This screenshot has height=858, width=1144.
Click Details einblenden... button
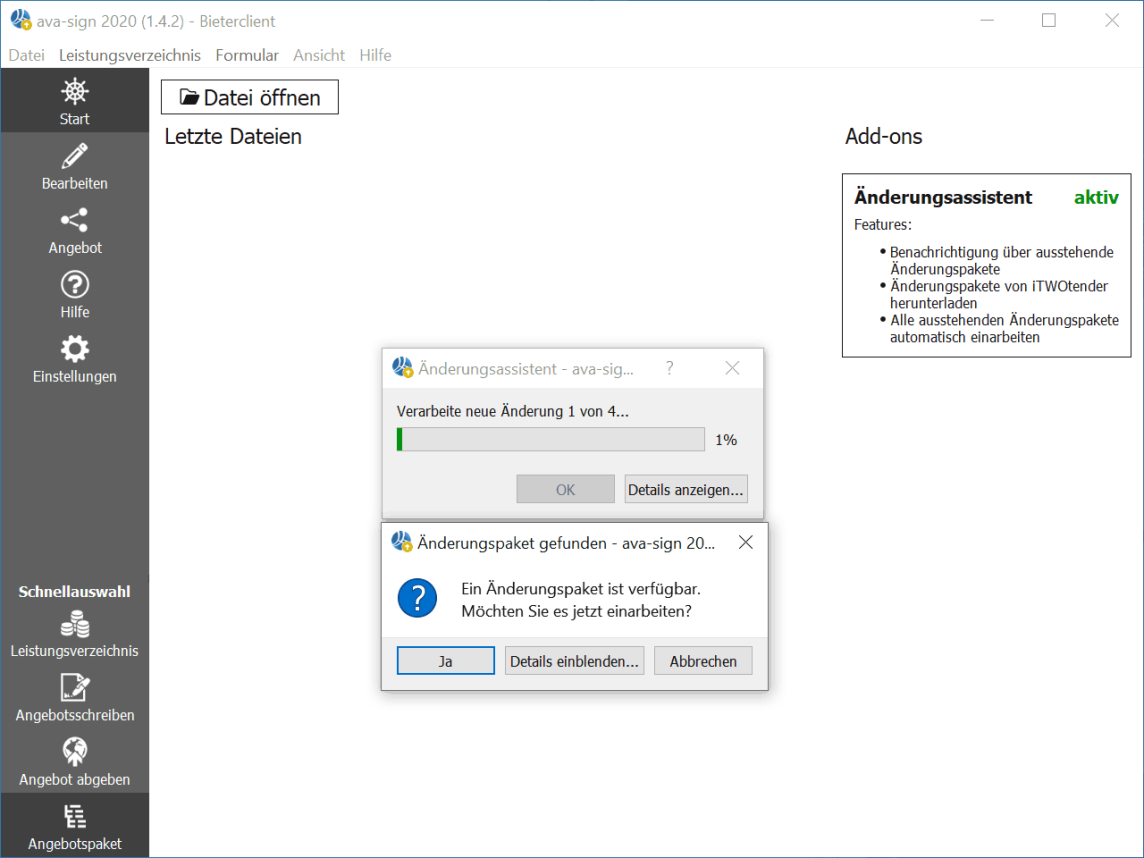click(574, 661)
